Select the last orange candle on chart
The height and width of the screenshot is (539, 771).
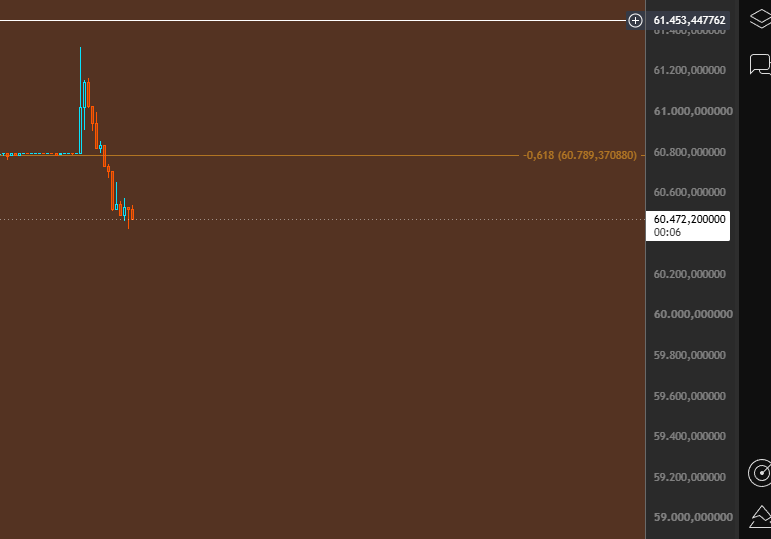click(132, 213)
